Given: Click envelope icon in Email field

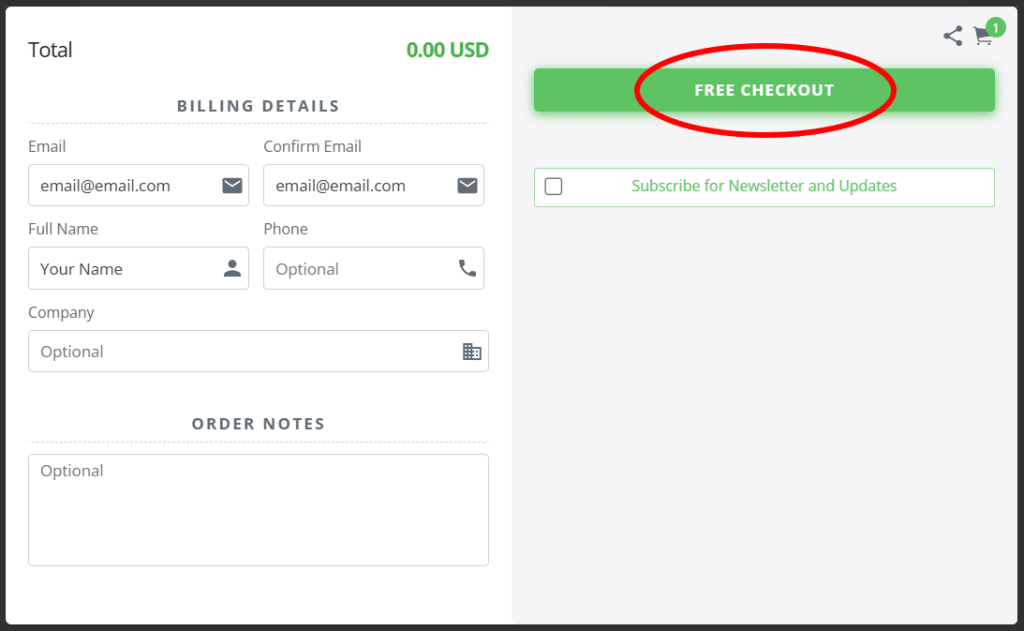Looking at the screenshot, I should pos(232,185).
